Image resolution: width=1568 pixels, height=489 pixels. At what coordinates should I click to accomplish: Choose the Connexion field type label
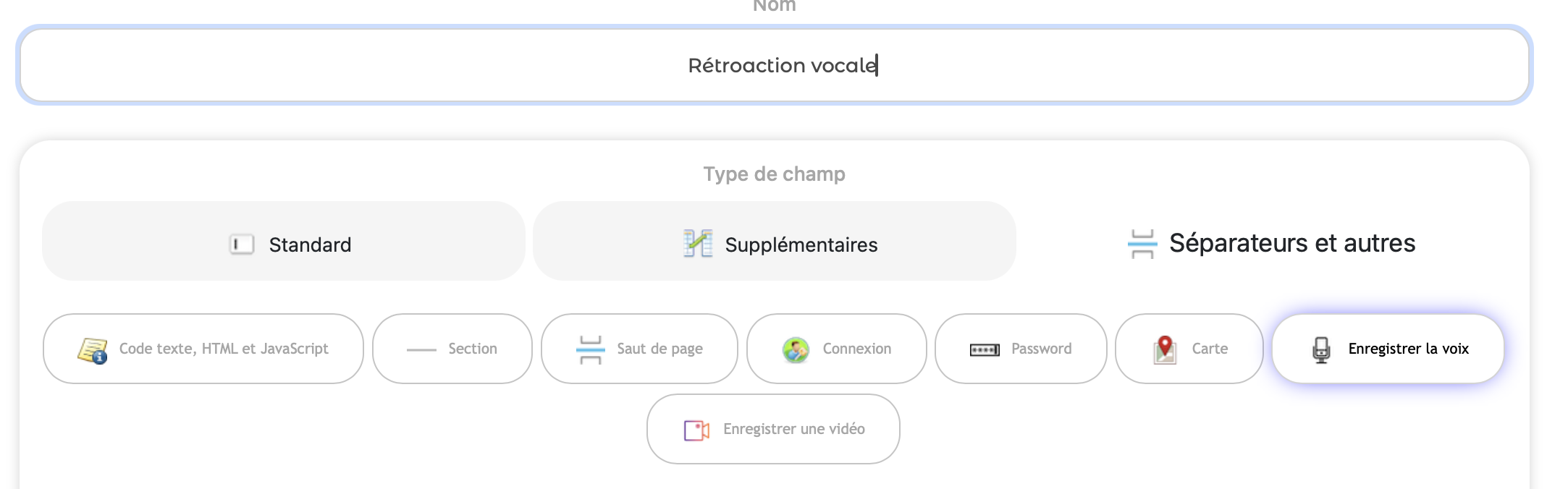coord(856,349)
